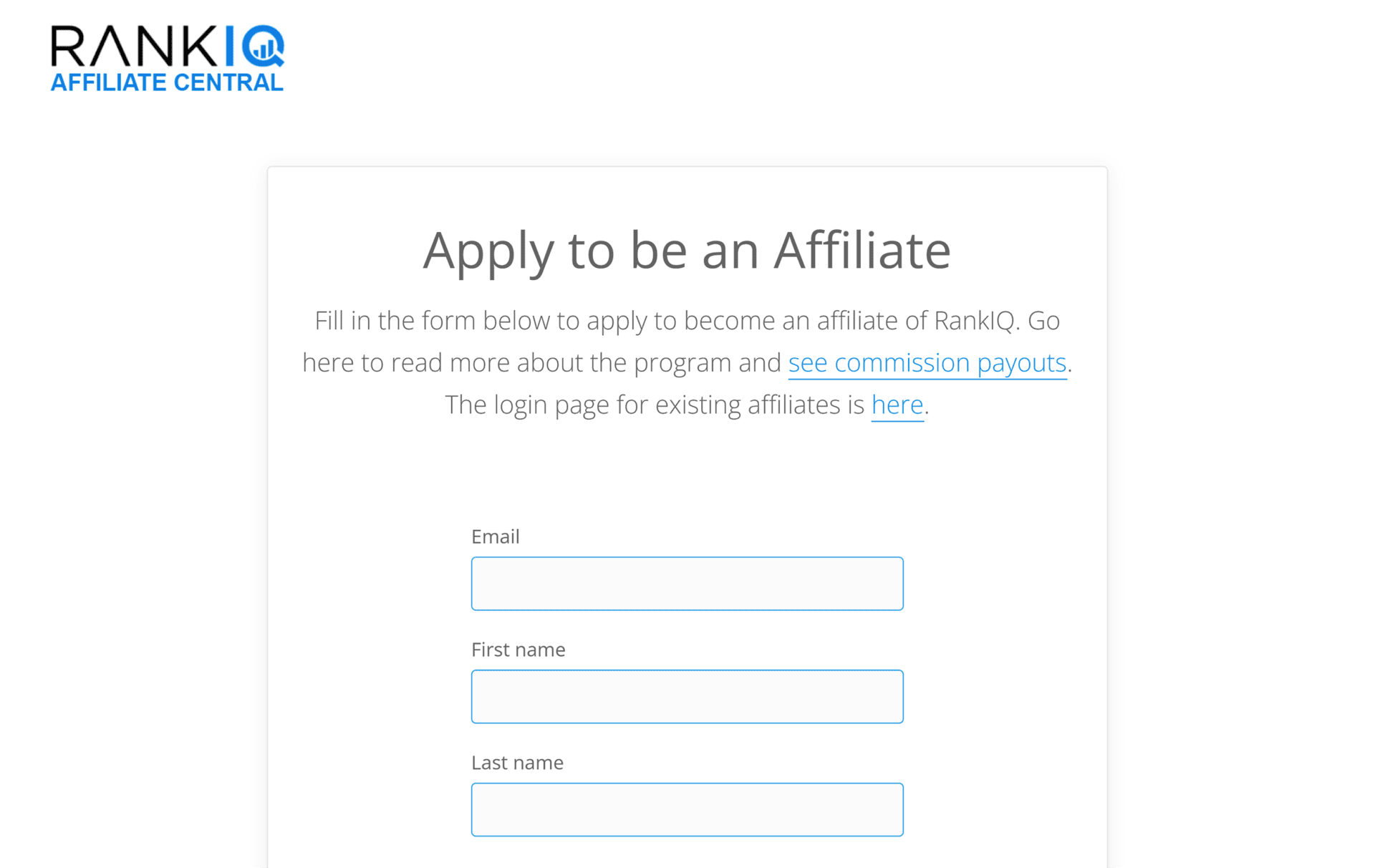This screenshot has width=1375, height=868.
Task: Click inside the First name input field
Action: (687, 696)
